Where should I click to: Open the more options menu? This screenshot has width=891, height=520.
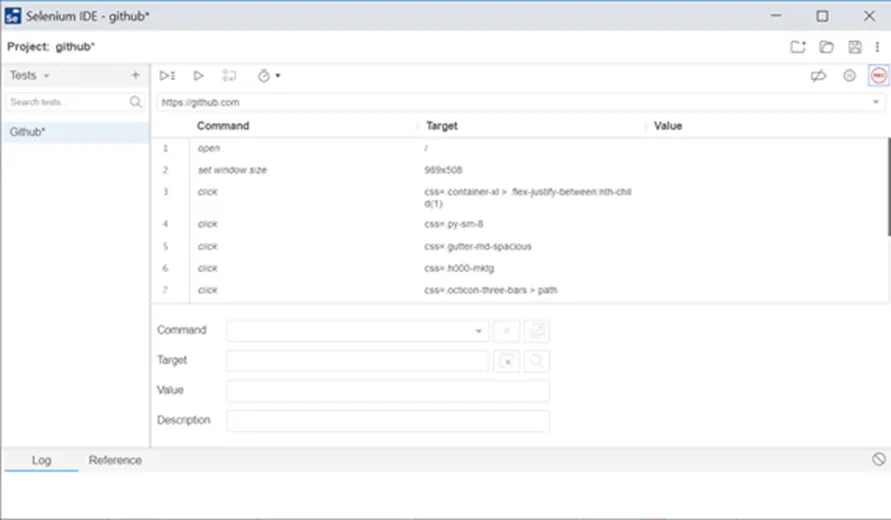click(877, 47)
